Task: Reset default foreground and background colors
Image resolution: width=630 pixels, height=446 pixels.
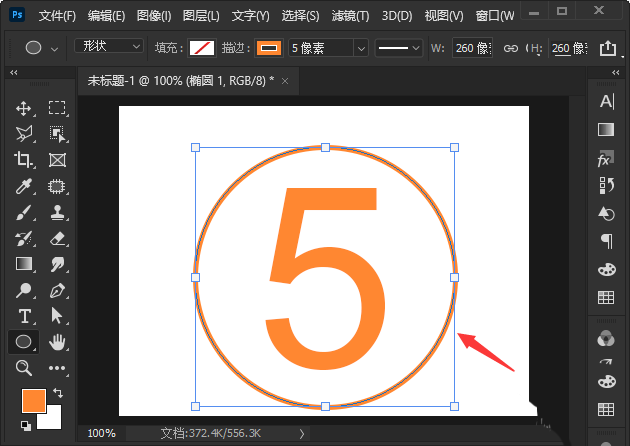Action: 24,426
